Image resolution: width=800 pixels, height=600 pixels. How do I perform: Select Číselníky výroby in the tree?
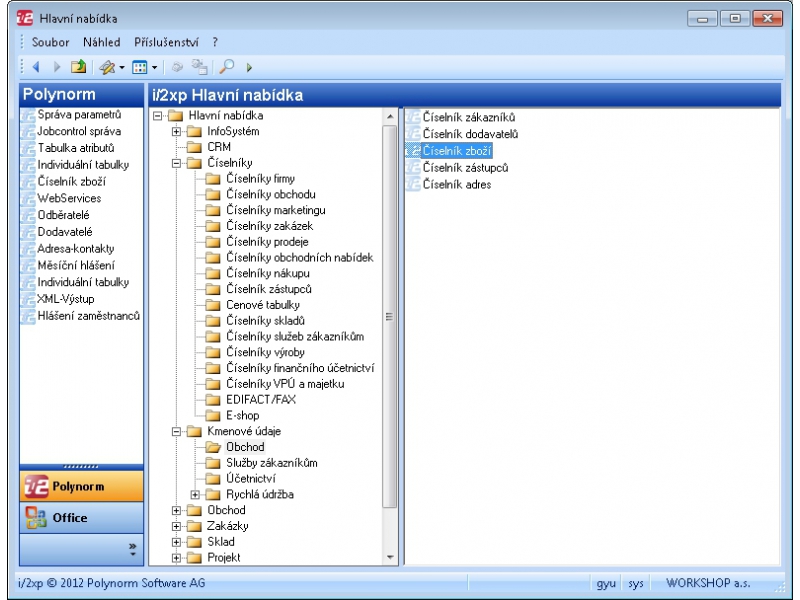click(265, 353)
